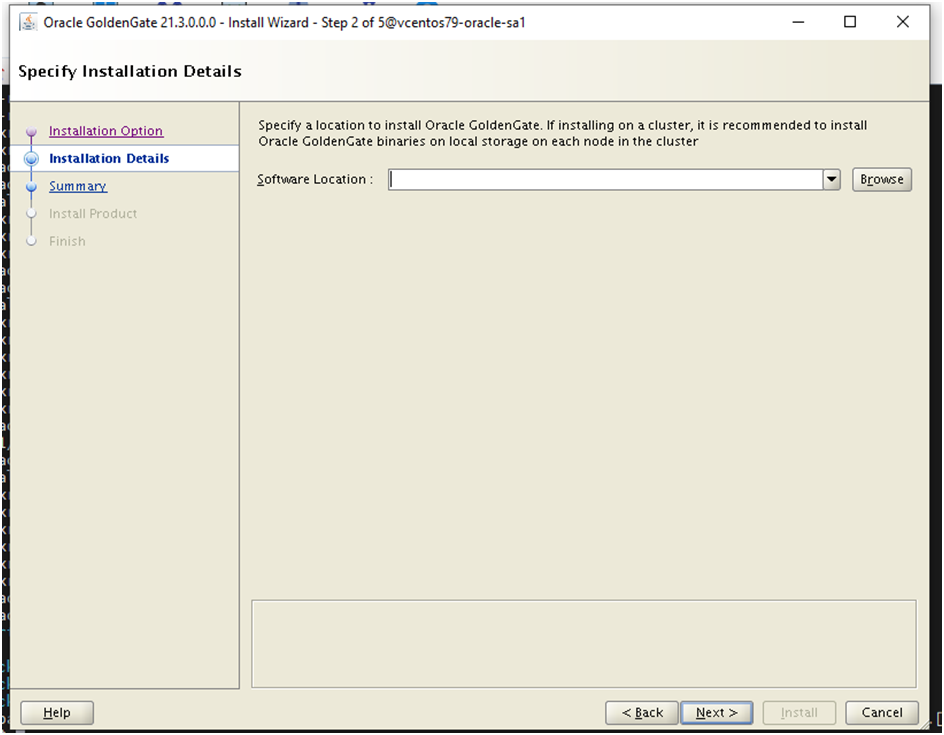This screenshot has height=735, width=944.
Task: Click Browse to choose install folder
Action: pyautogui.click(x=881, y=179)
